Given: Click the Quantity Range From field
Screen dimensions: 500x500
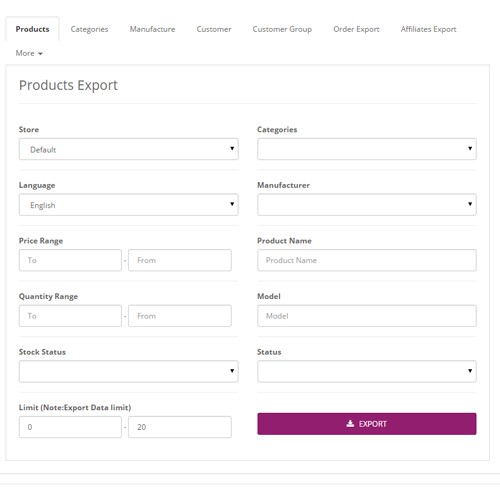Looking at the screenshot, I should point(180,316).
